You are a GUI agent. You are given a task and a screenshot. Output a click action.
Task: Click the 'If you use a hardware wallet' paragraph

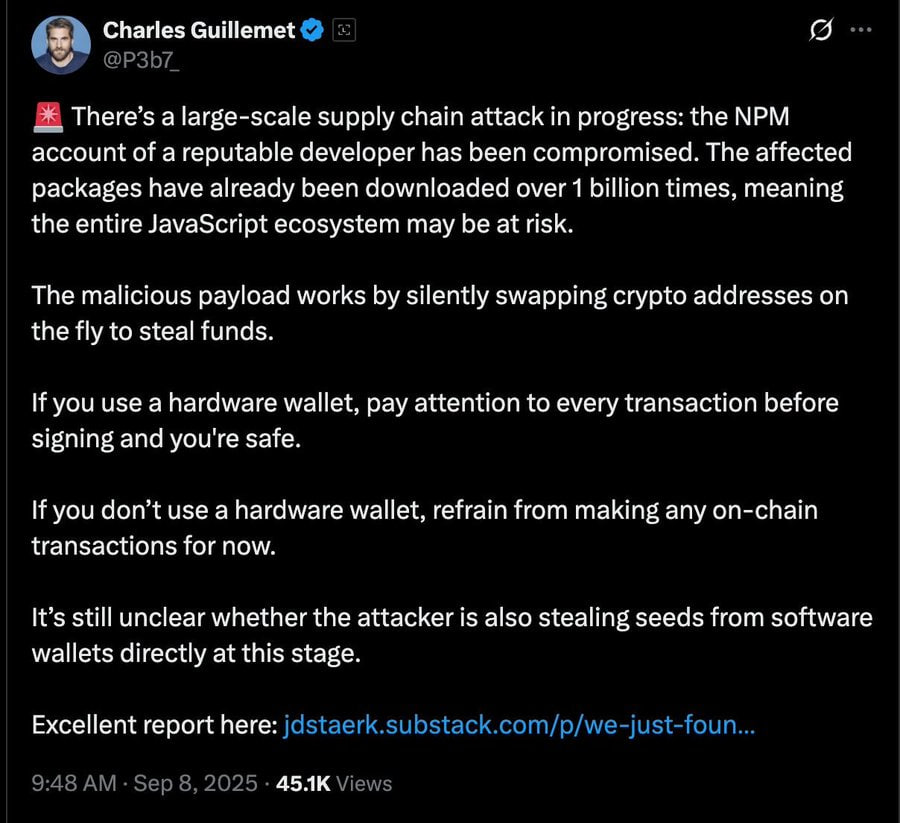pos(435,421)
